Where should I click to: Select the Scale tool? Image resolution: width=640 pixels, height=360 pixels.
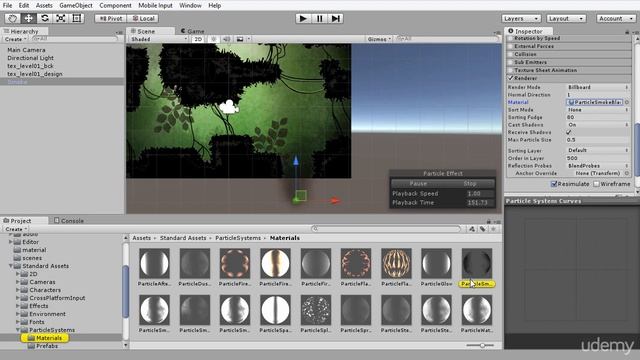[x=61, y=18]
